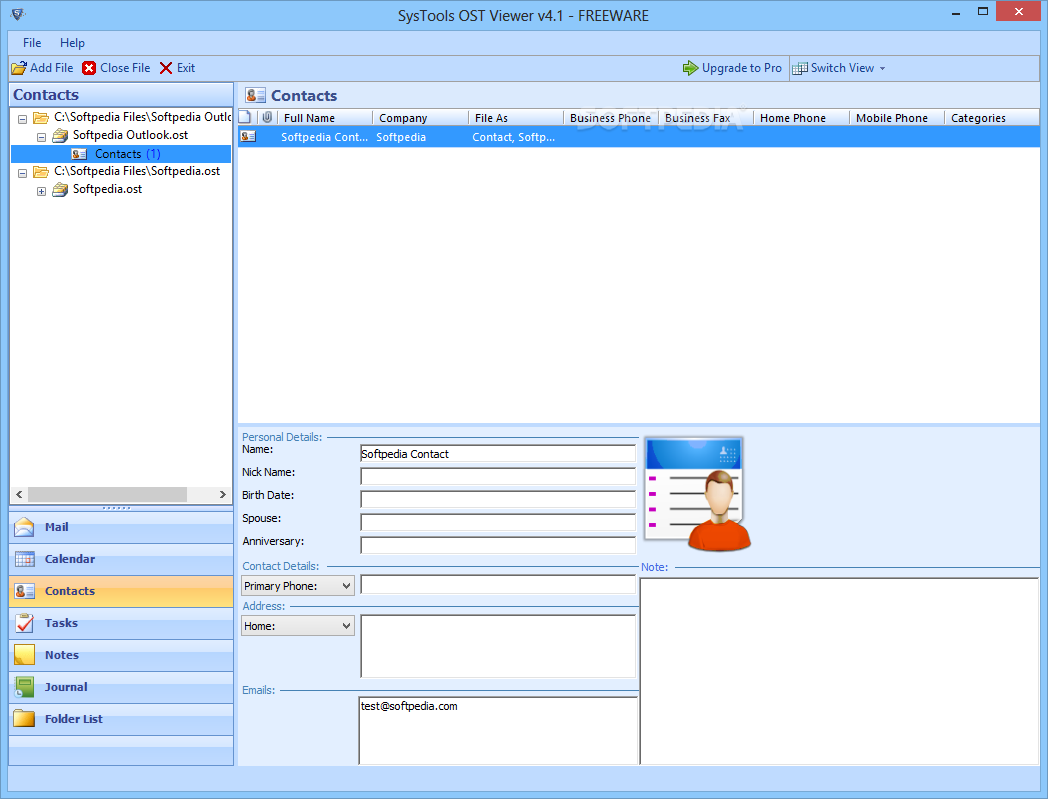Viewport: 1048px width, 799px height.
Task: Click the Add File folder icon
Action: pos(19,68)
